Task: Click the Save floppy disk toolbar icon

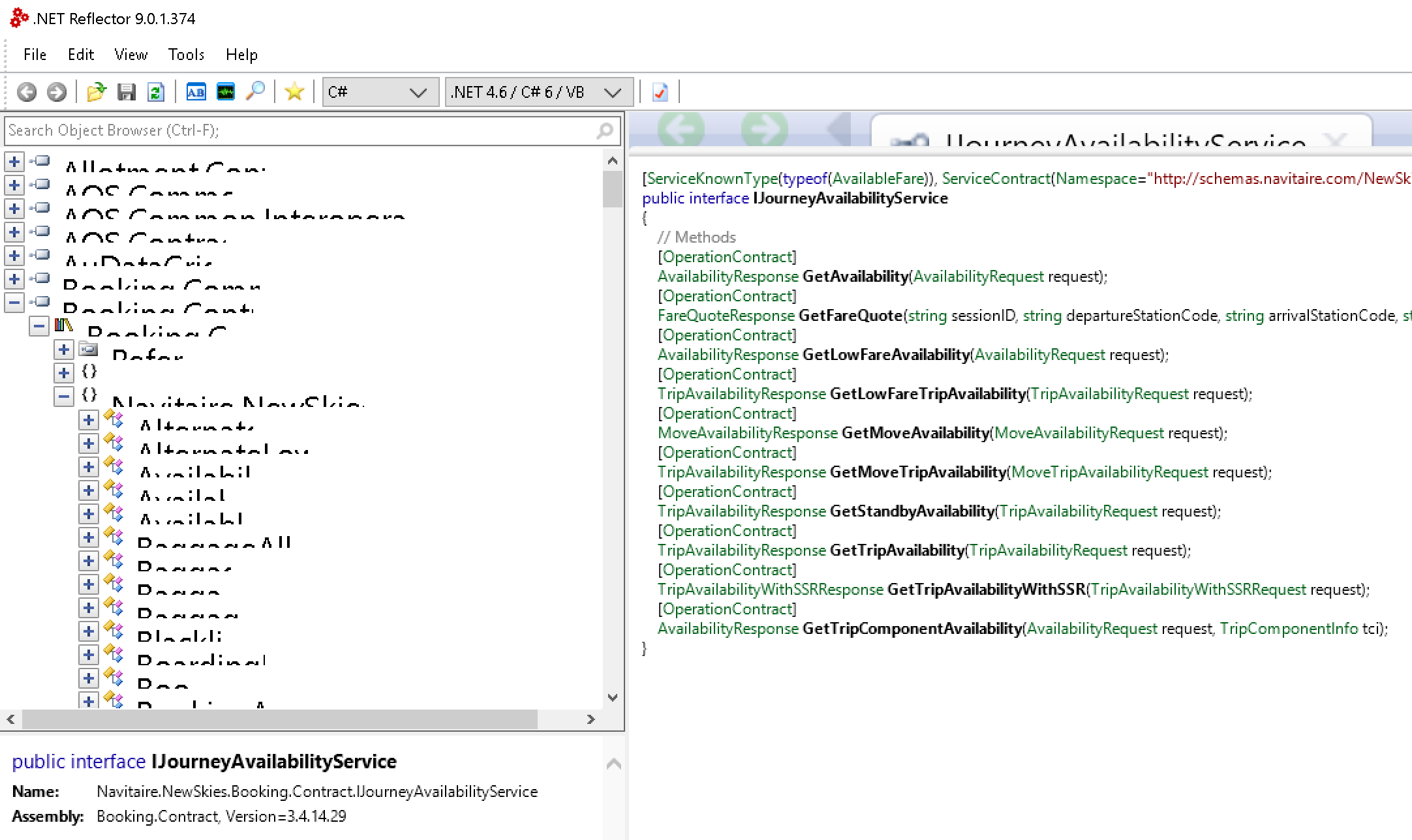Action: [x=127, y=92]
